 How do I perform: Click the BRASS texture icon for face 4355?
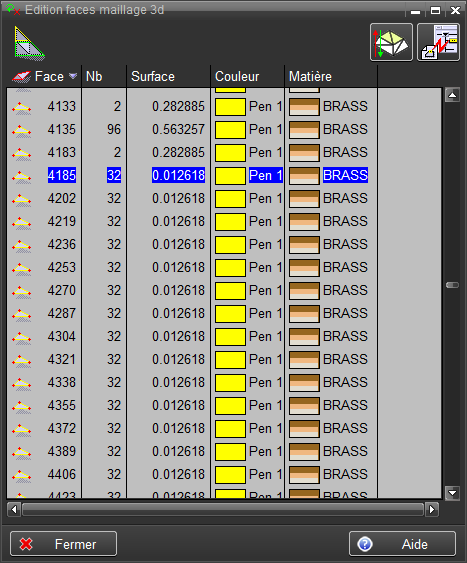pyautogui.click(x=304, y=406)
